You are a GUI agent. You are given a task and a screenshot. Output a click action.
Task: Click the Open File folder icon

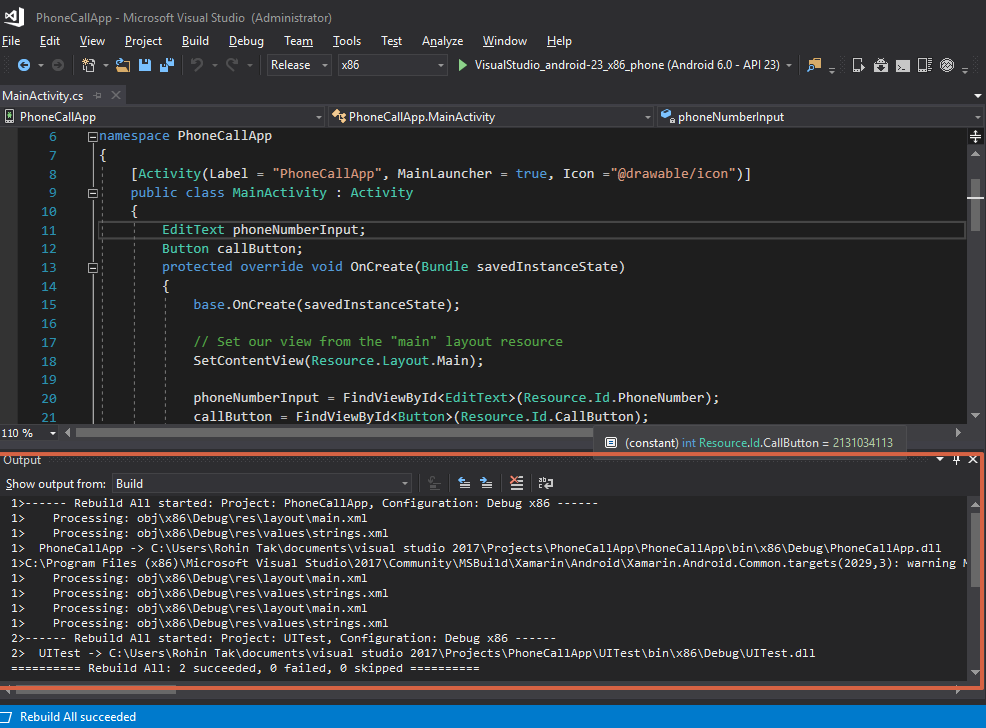pyautogui.click(x=123, y=65)
